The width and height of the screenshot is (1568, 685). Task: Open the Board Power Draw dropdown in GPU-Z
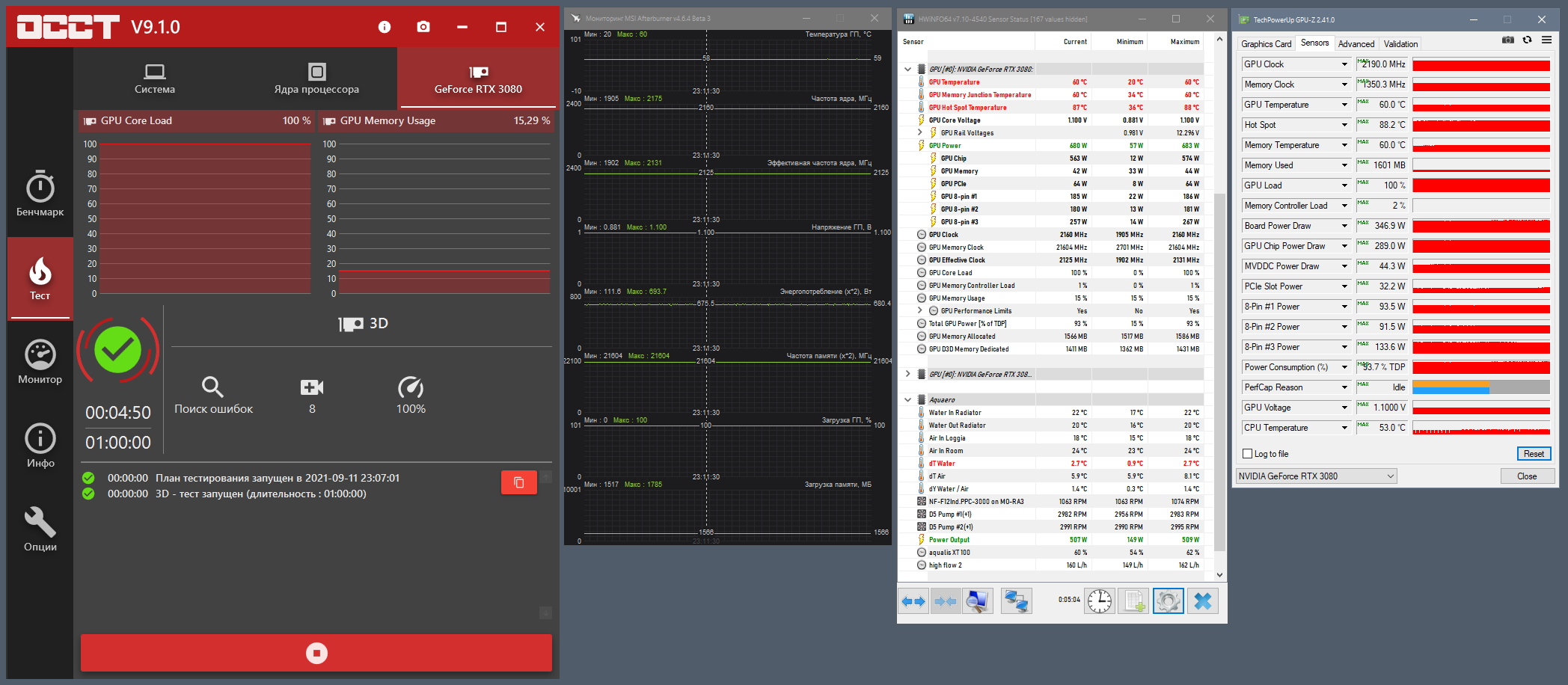click(x=1344, y=226)
